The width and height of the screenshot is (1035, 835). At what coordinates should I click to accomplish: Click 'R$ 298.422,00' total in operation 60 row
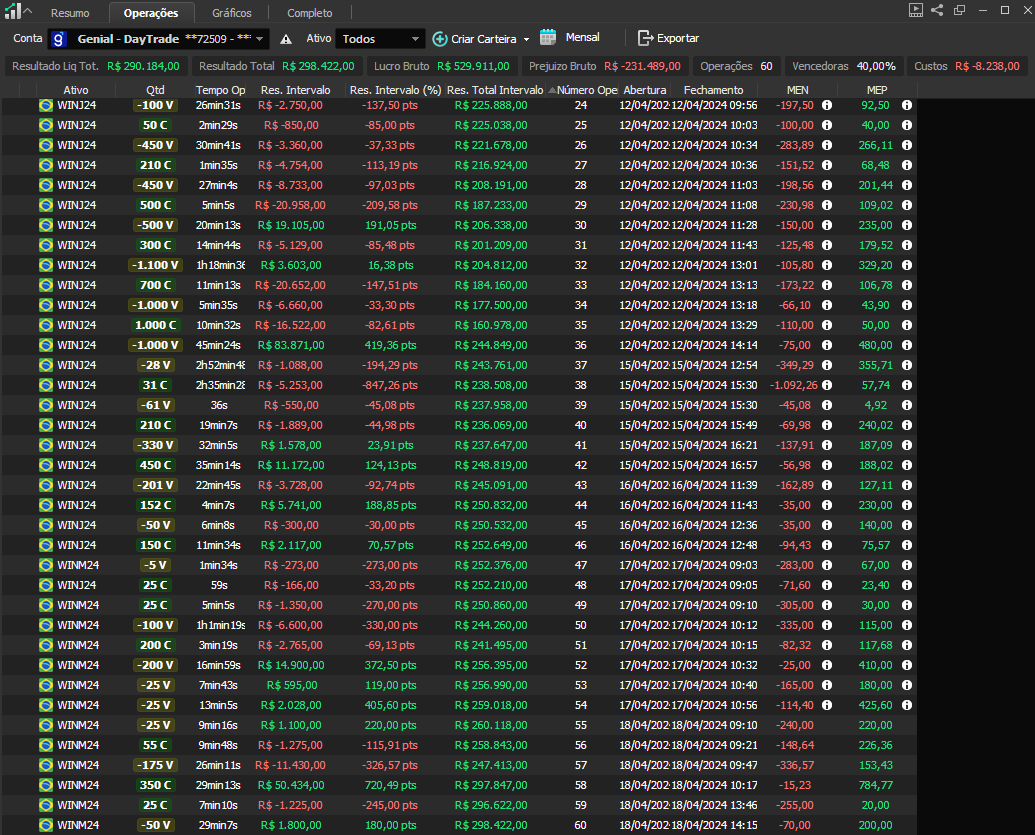[491, 825]
